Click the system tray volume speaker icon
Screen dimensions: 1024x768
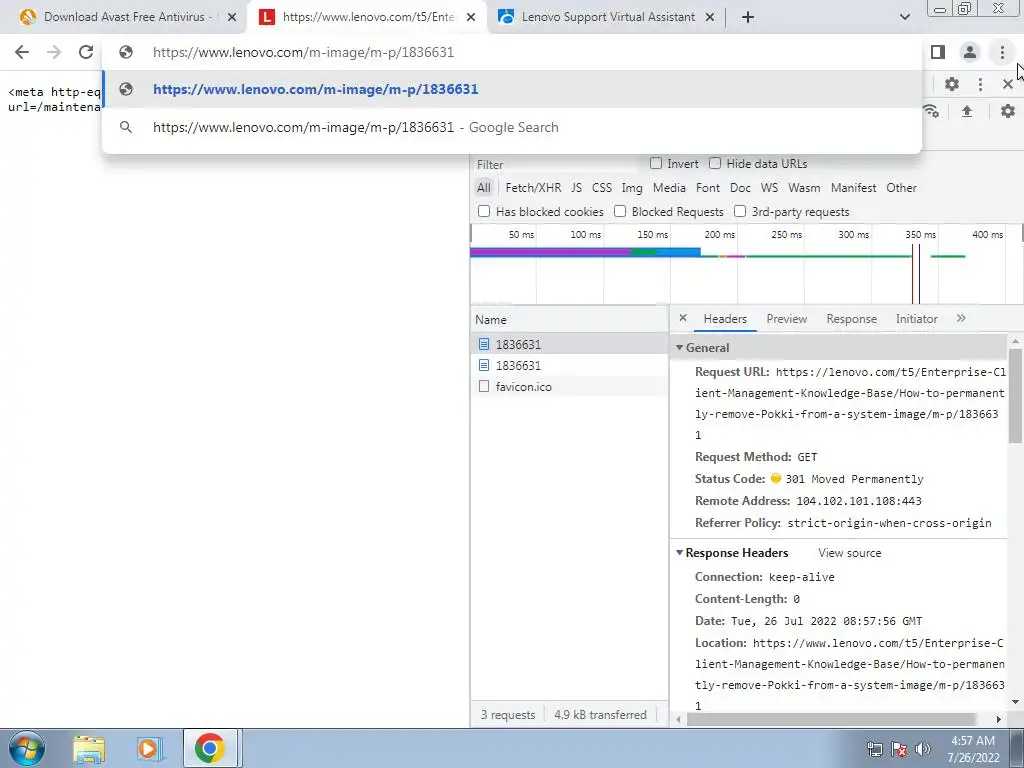point(923,749)
